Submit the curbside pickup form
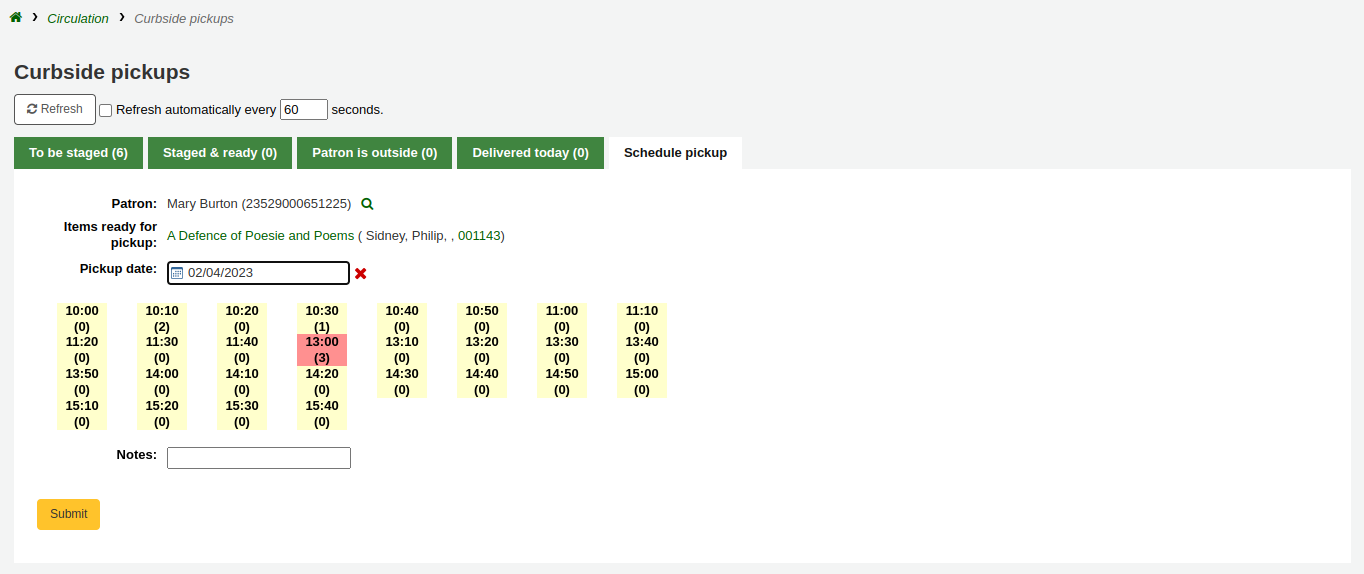The image size is (1364, 574). click(68, 514)
